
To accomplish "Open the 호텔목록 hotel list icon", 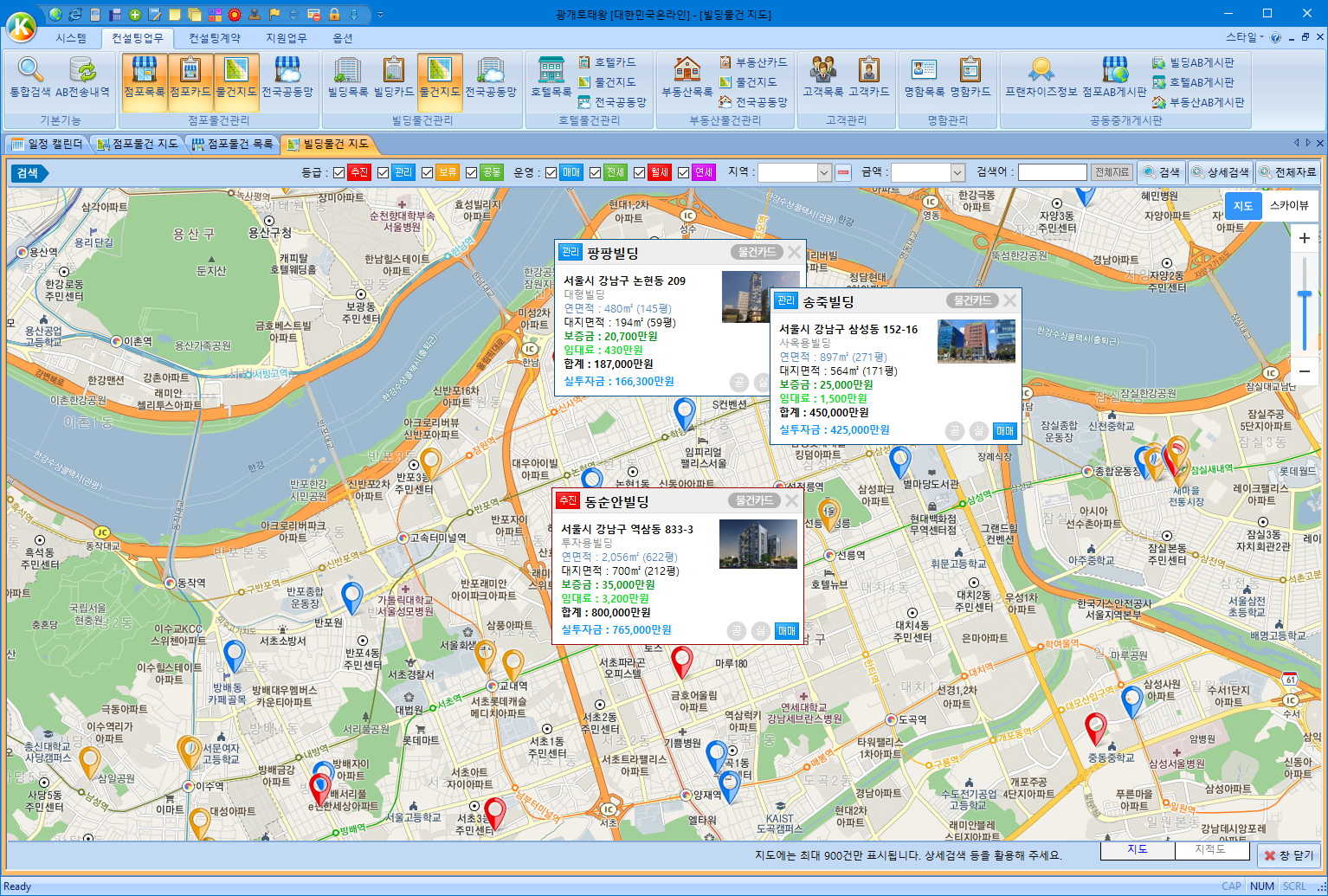I will point(551,78).
